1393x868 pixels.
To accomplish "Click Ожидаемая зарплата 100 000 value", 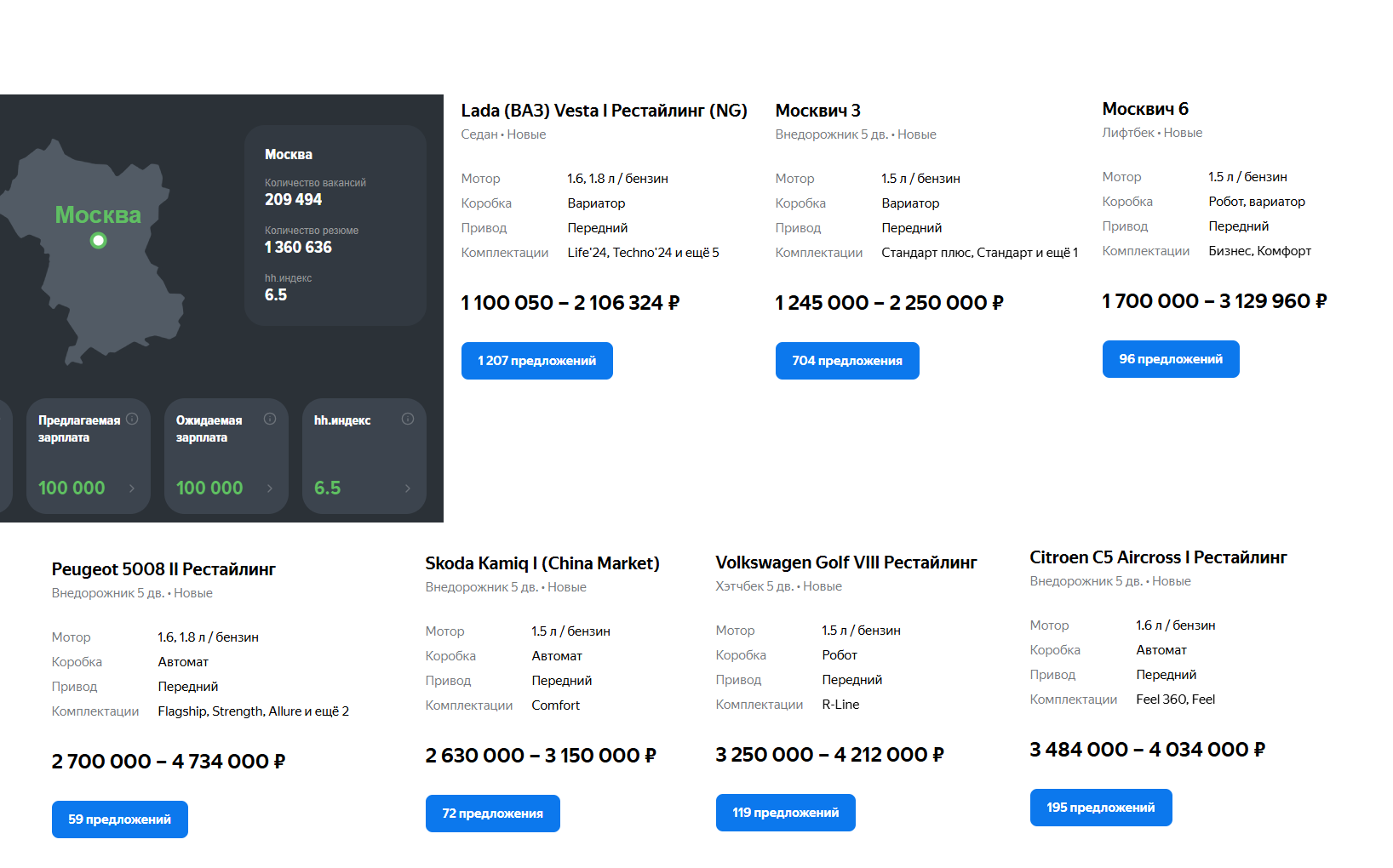I will pyautogui.click(x=209, y=488).
